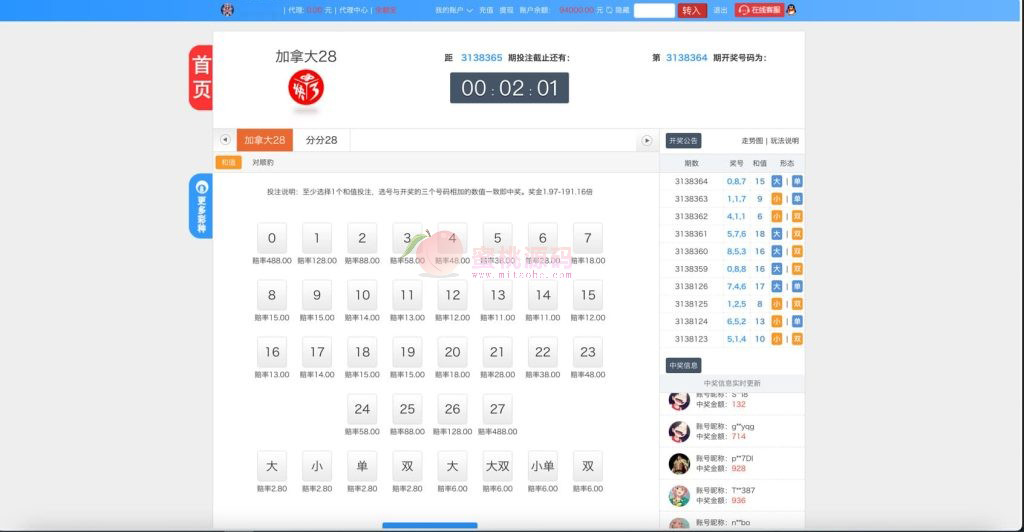This screenshot has width=1024, height=532.
Task: Select the 大双 bet option
Action: point(497,466)
